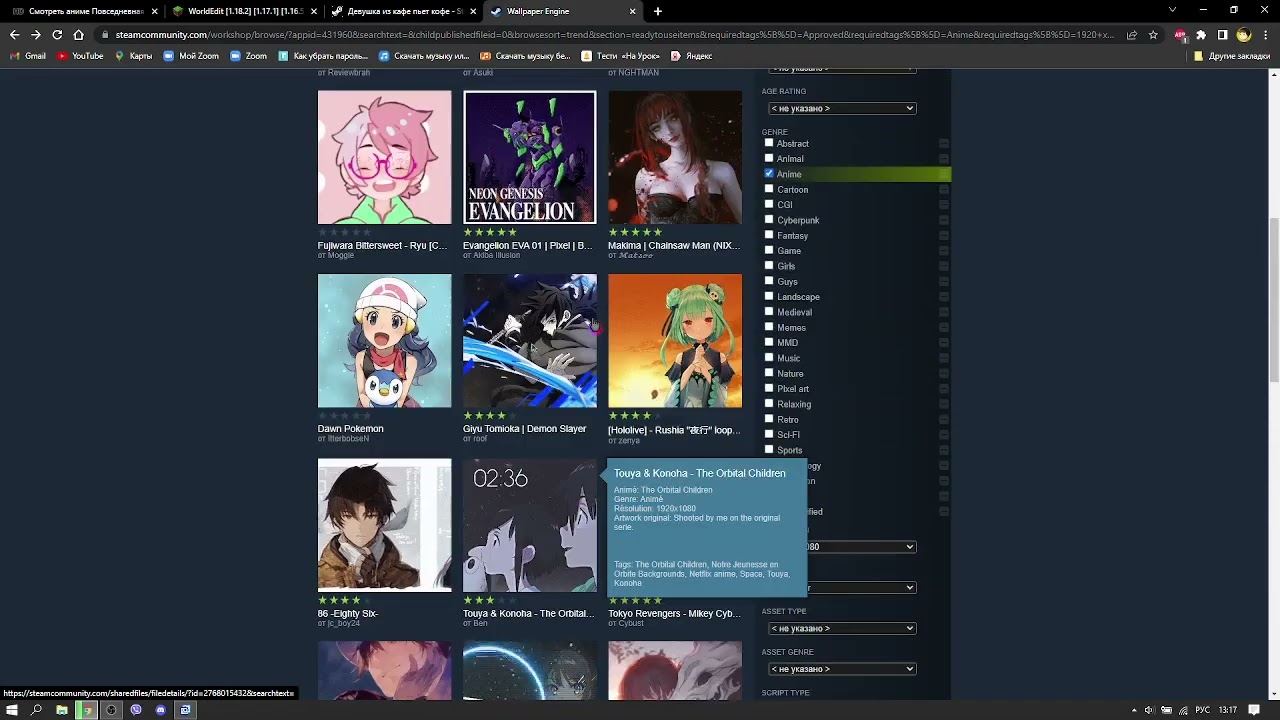Open the Asset Type dropdown

842,628
